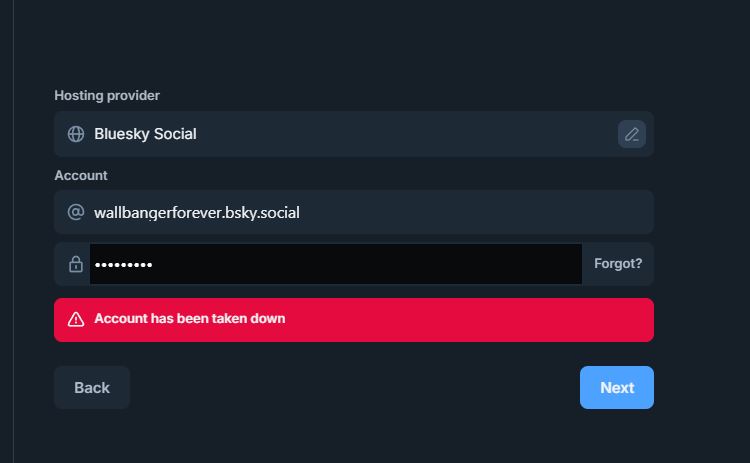Click the padlock icon in password field
Screen dimensions: 750x463
75,264
